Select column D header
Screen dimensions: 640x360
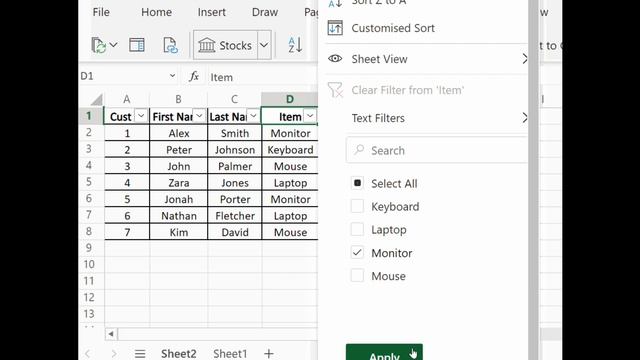coord(289,99)
